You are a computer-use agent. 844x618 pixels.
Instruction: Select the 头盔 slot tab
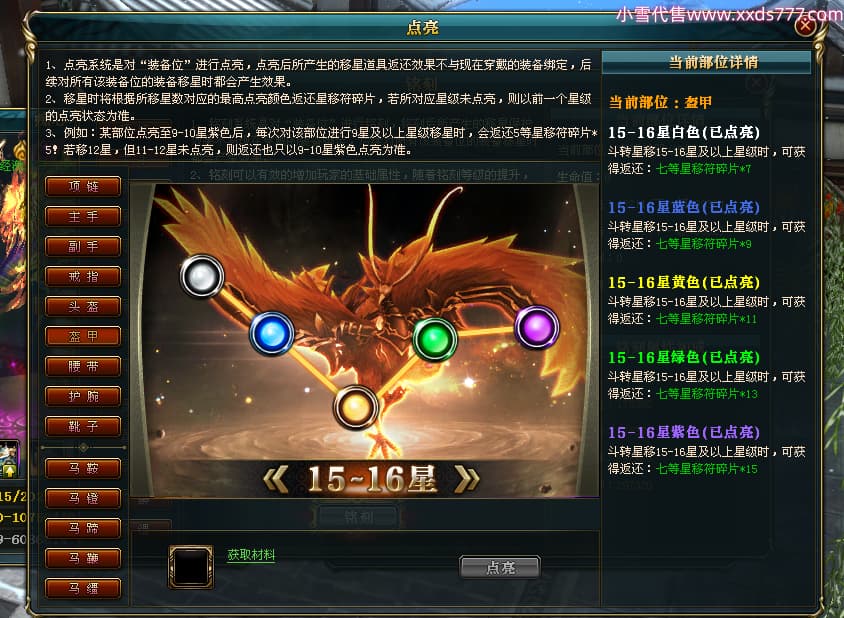(83, 307)
